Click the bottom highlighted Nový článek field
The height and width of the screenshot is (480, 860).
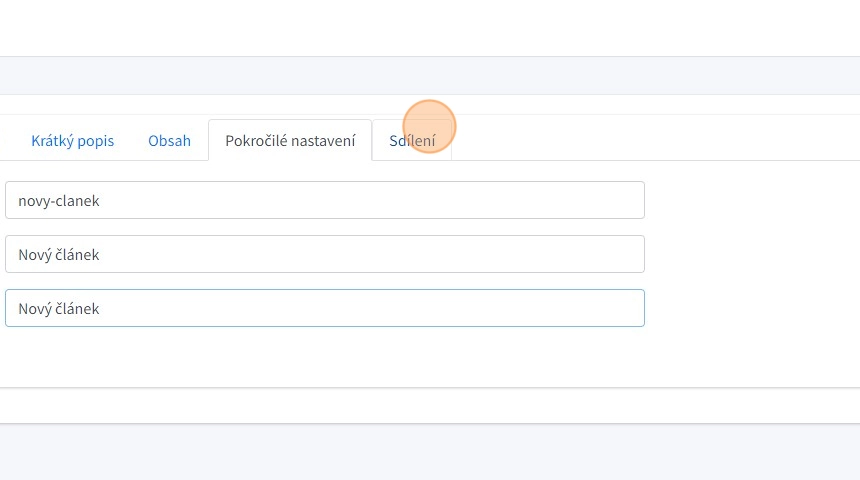click(324, 308)
